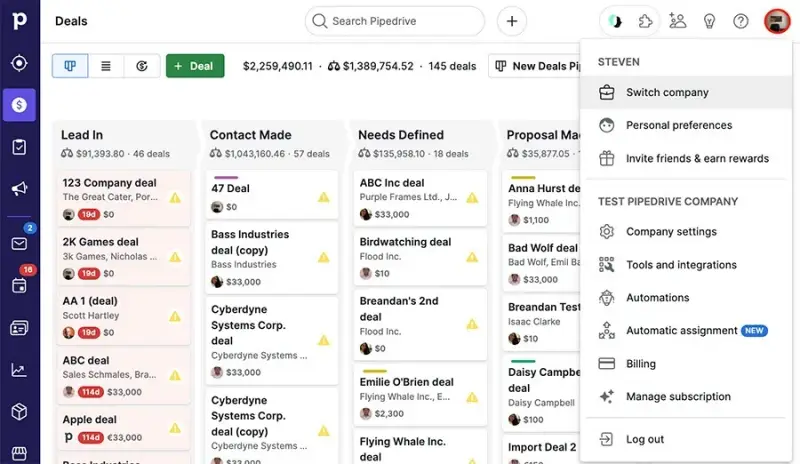Open the Mail inbox sidebar icon
The width and height of the screenshot is (800, 464).
(19, 243)
